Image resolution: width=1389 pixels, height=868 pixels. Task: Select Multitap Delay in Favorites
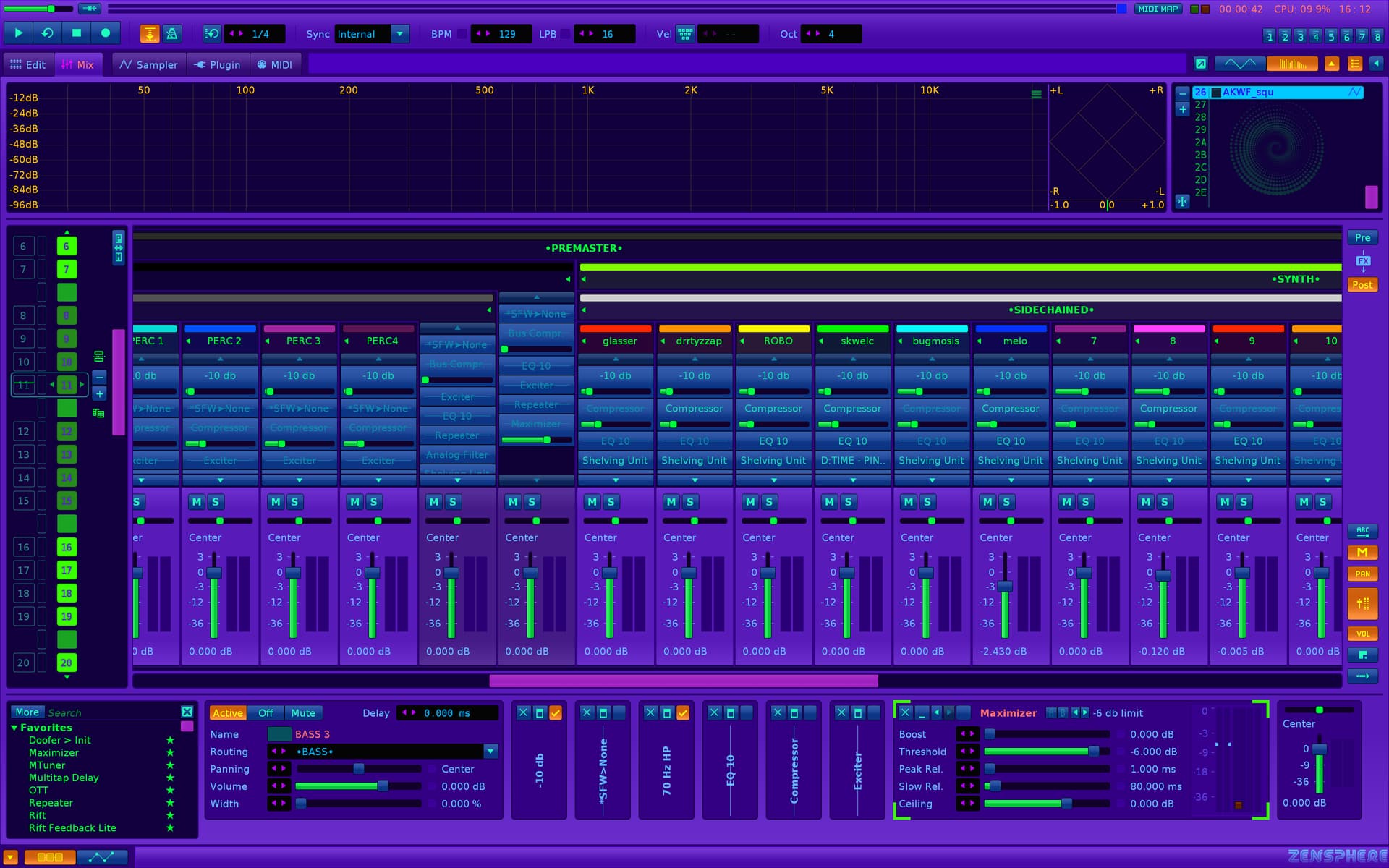click(x=64, y=778)
